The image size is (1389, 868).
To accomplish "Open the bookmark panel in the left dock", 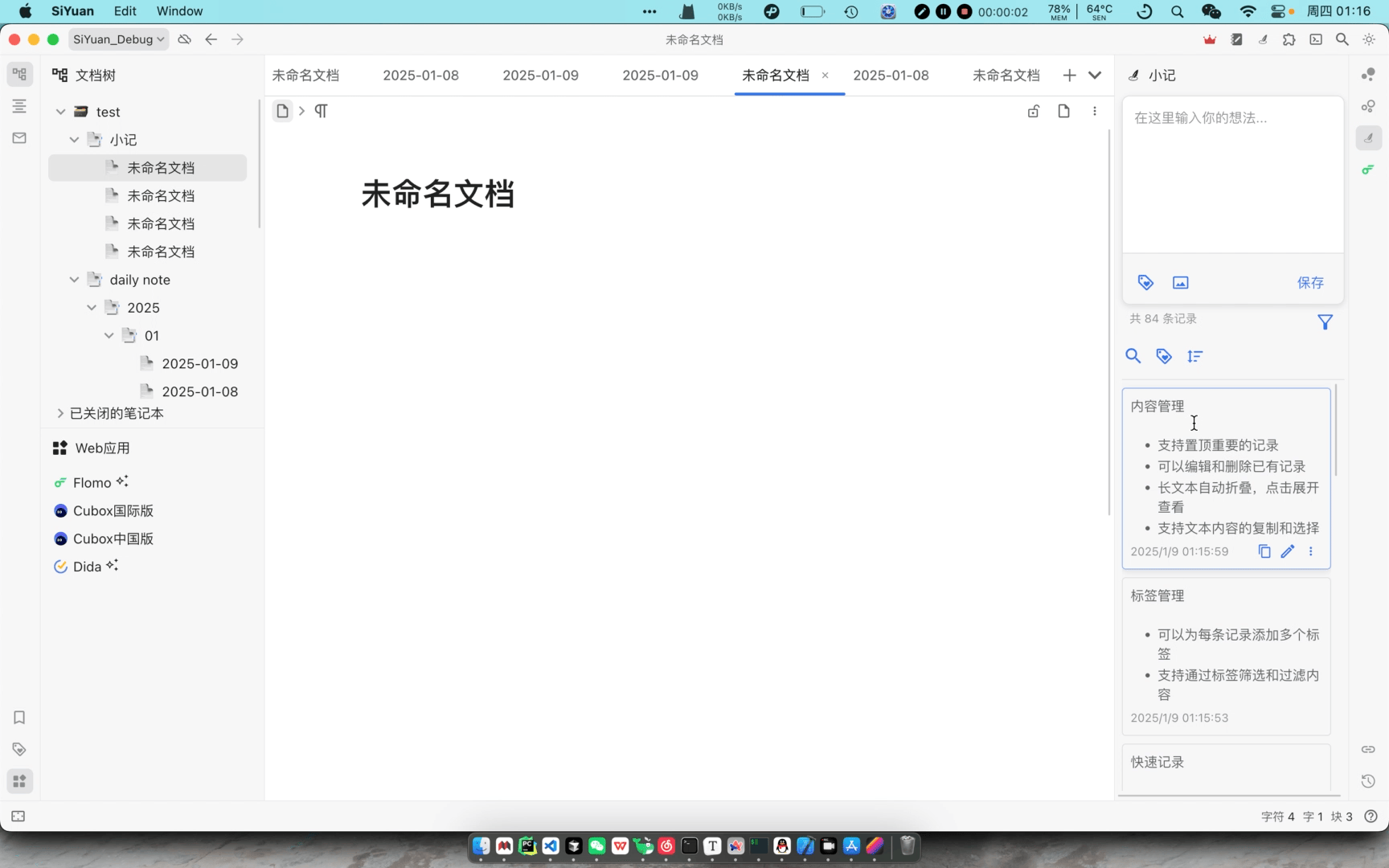I will 19,718.
